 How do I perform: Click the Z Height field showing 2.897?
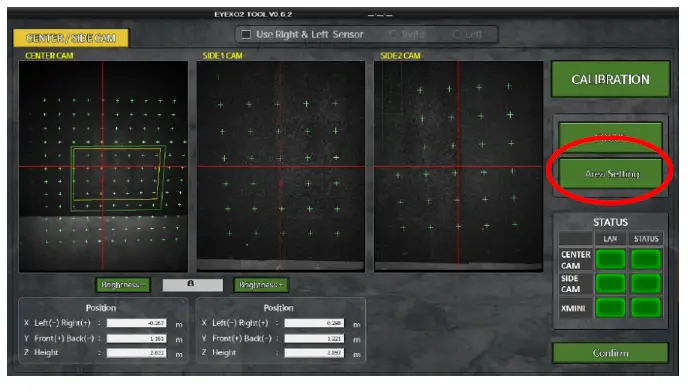[314, 352]
